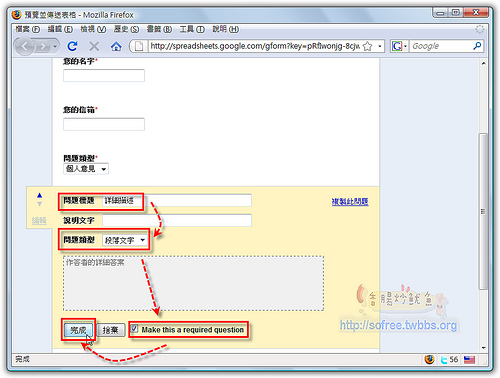500x378 pixels.
Task: Open the 說明 (H) menu
Action: pos(226,29)
